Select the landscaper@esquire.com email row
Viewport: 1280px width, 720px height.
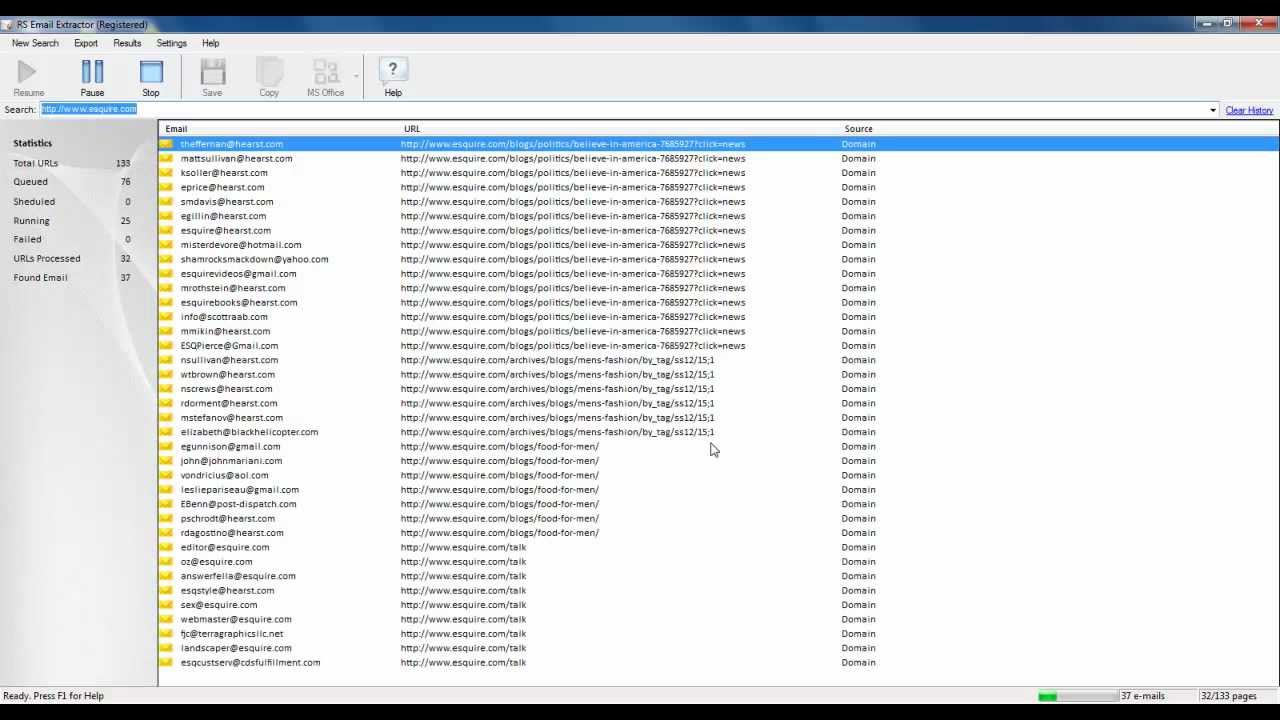tap(718, 648)
